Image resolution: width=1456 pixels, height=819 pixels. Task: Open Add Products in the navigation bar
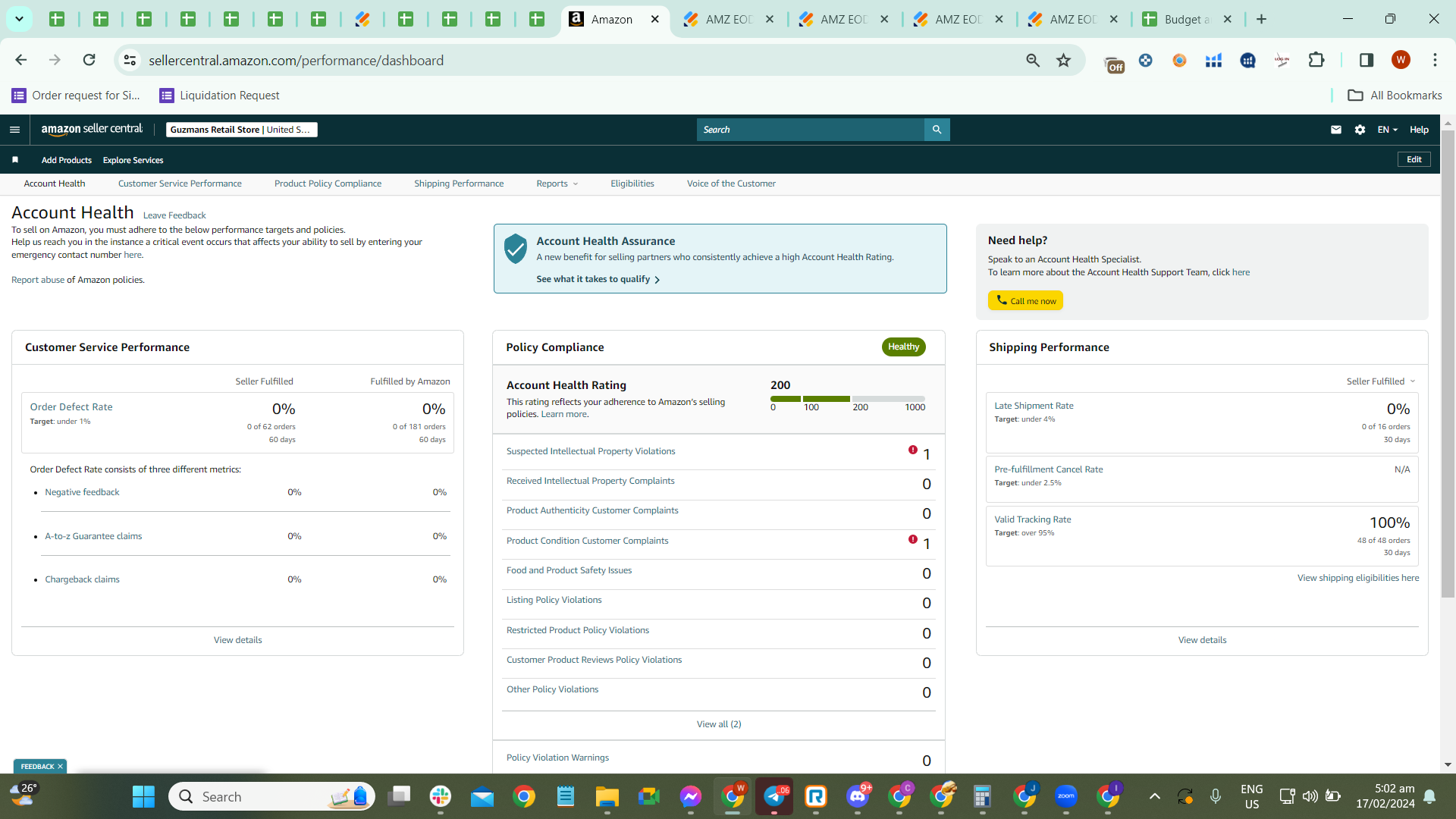[x=67, y=160]
